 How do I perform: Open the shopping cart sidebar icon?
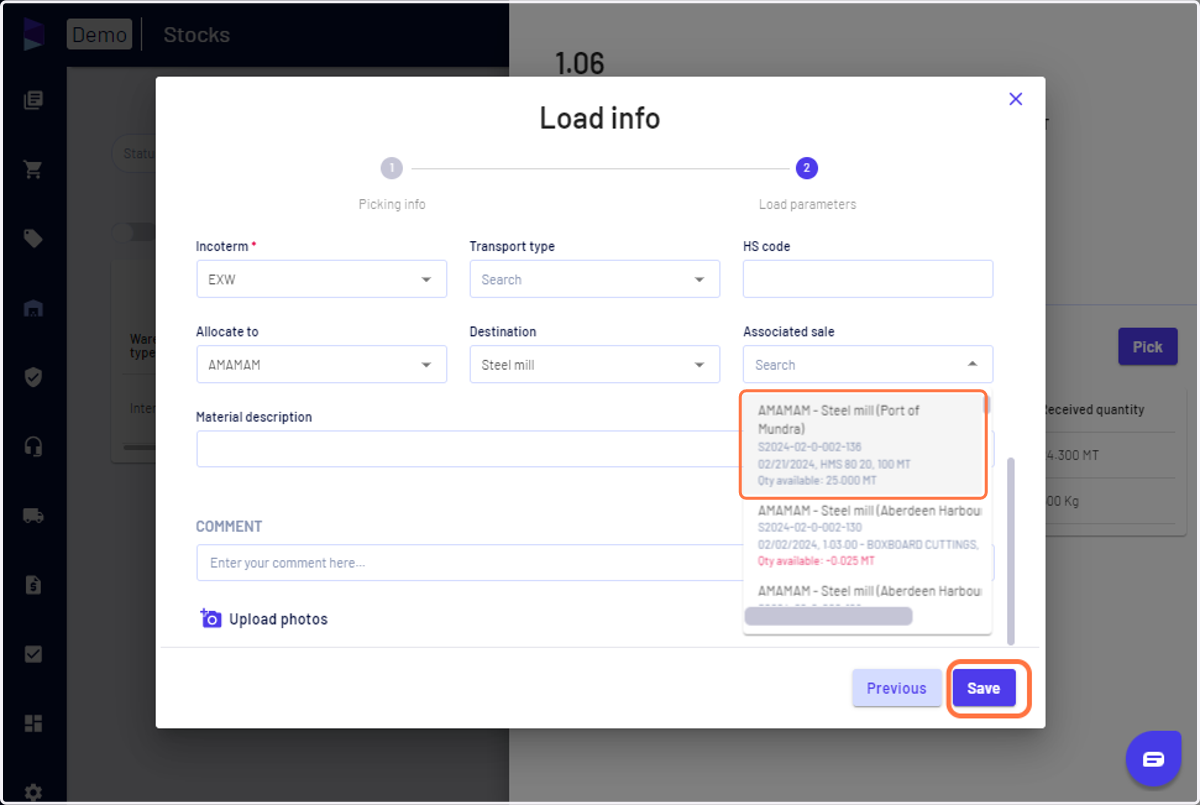33,169
